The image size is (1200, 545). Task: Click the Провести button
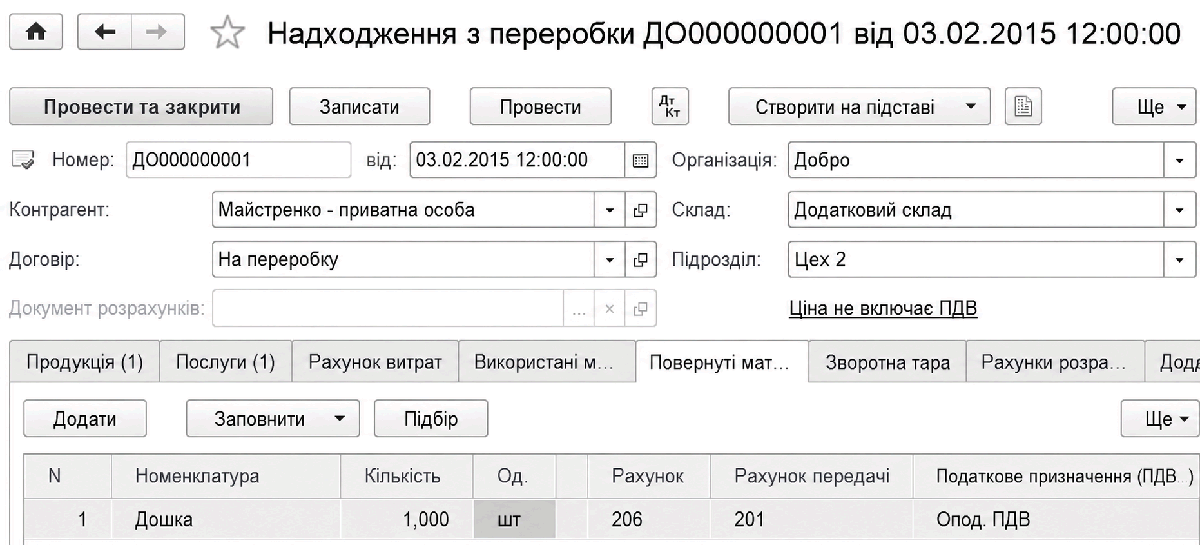click(540, 107)
